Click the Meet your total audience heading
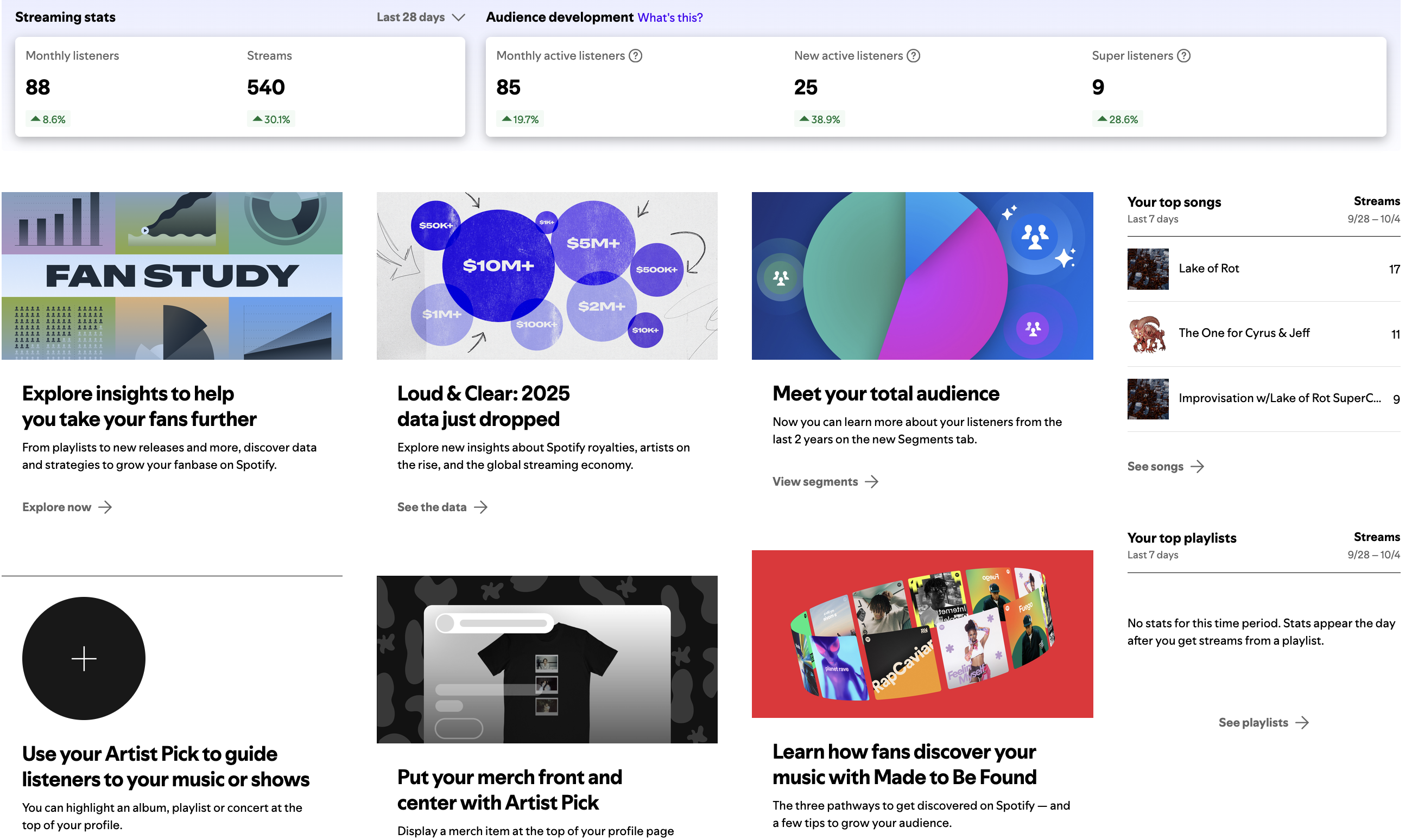The width and height of the screenshot is (1418, 840). [885, 394]
